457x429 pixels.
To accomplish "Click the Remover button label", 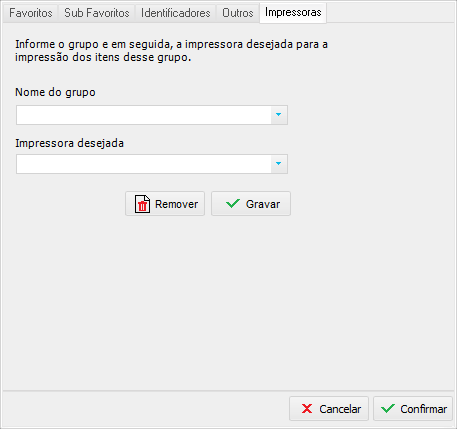I will (x=176, y=204).
